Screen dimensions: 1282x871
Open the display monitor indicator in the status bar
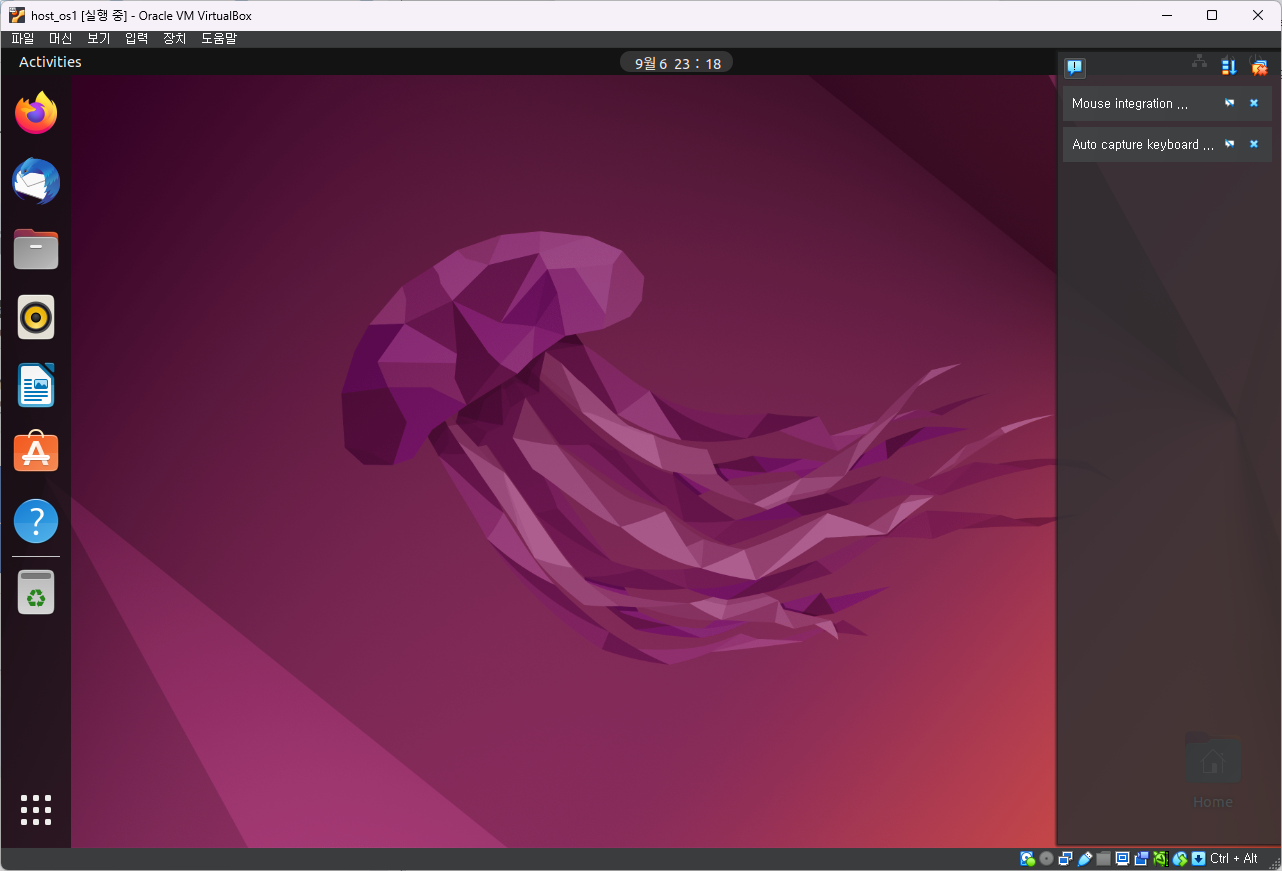pos(1122,858)
